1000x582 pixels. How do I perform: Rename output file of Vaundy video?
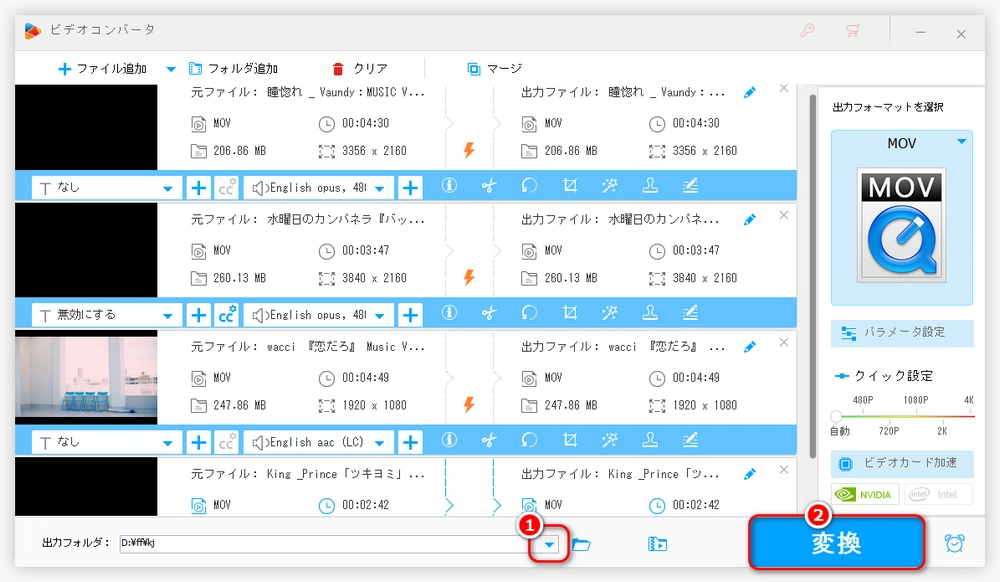(750, 92)
